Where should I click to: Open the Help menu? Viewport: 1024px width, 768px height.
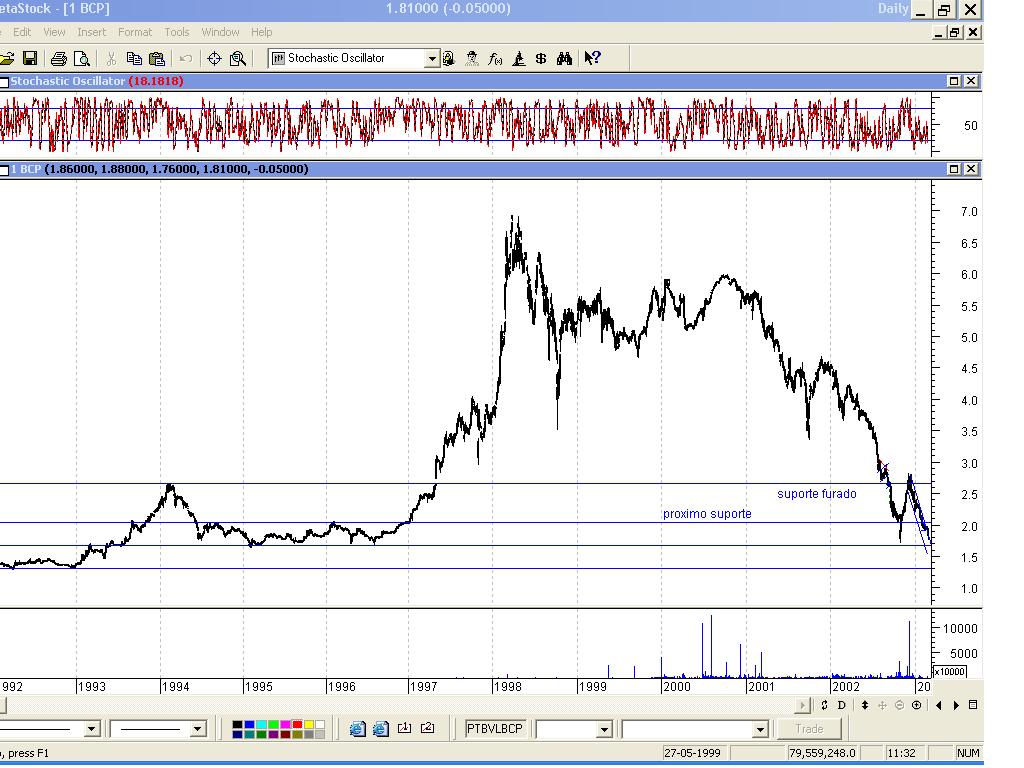coord(261,32)
